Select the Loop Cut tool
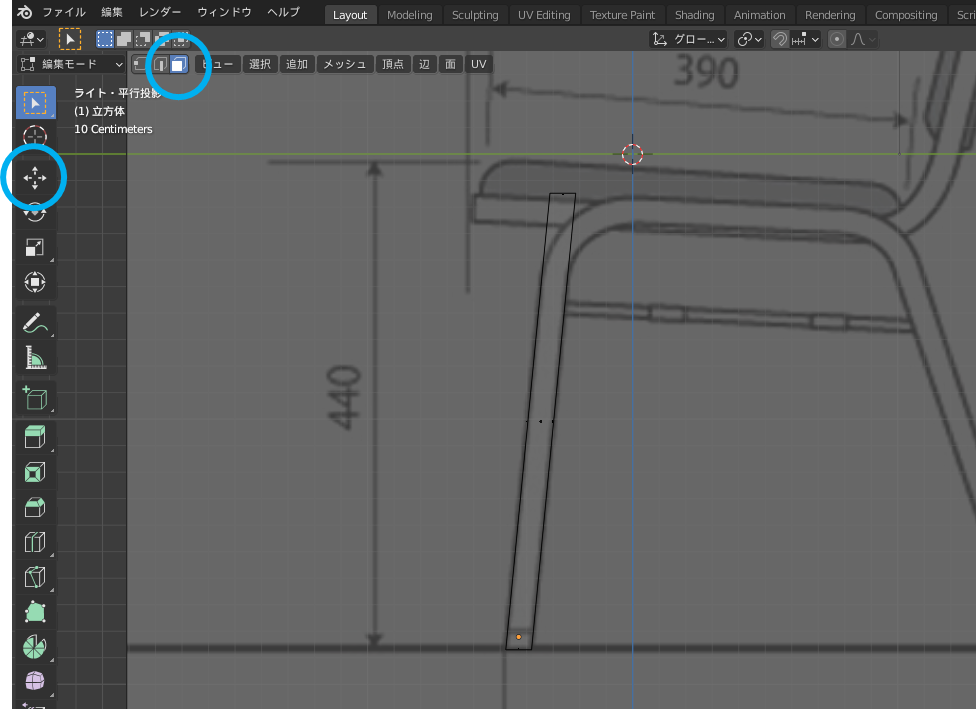 pos(35,542)
